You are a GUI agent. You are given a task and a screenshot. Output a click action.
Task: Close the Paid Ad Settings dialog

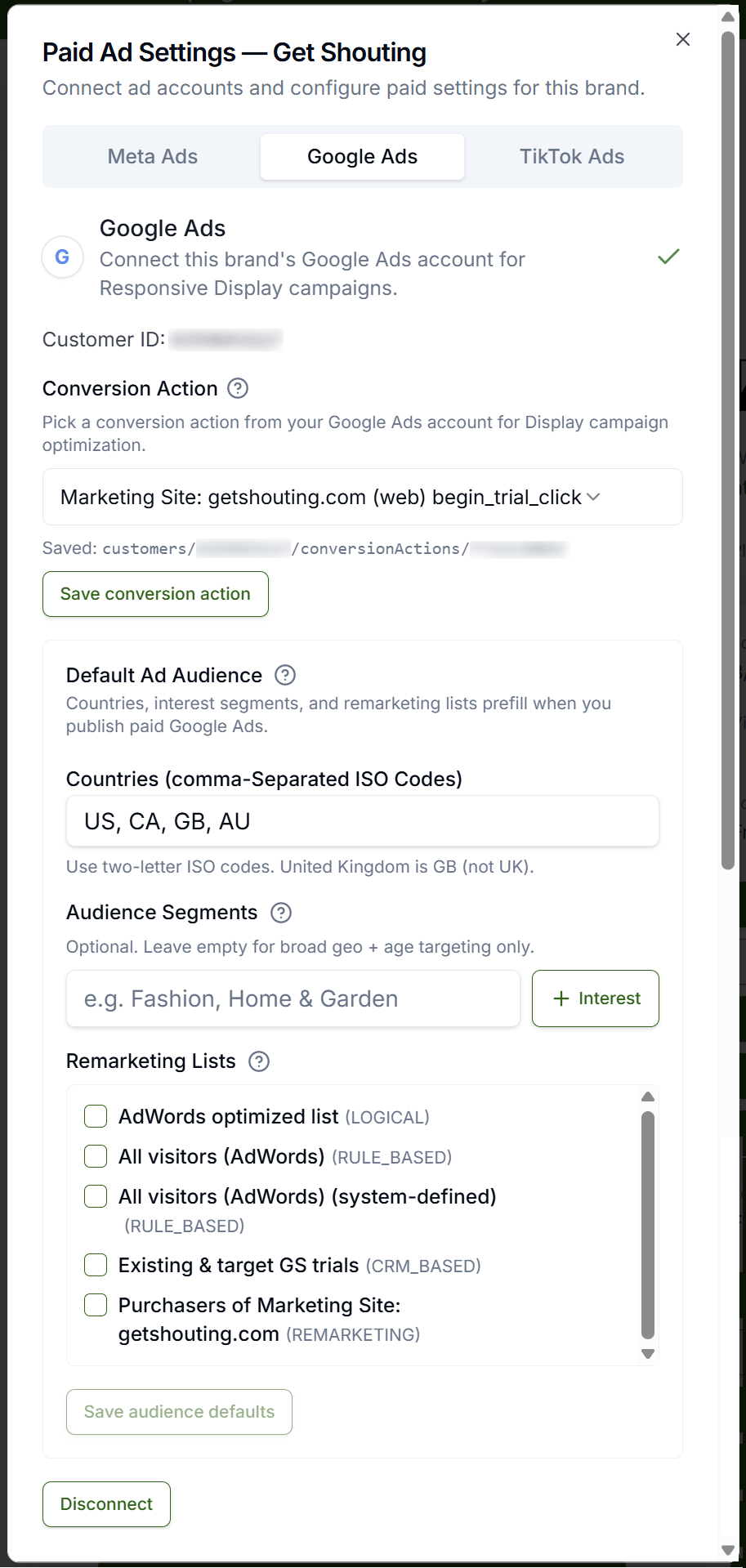coord(683,39)
